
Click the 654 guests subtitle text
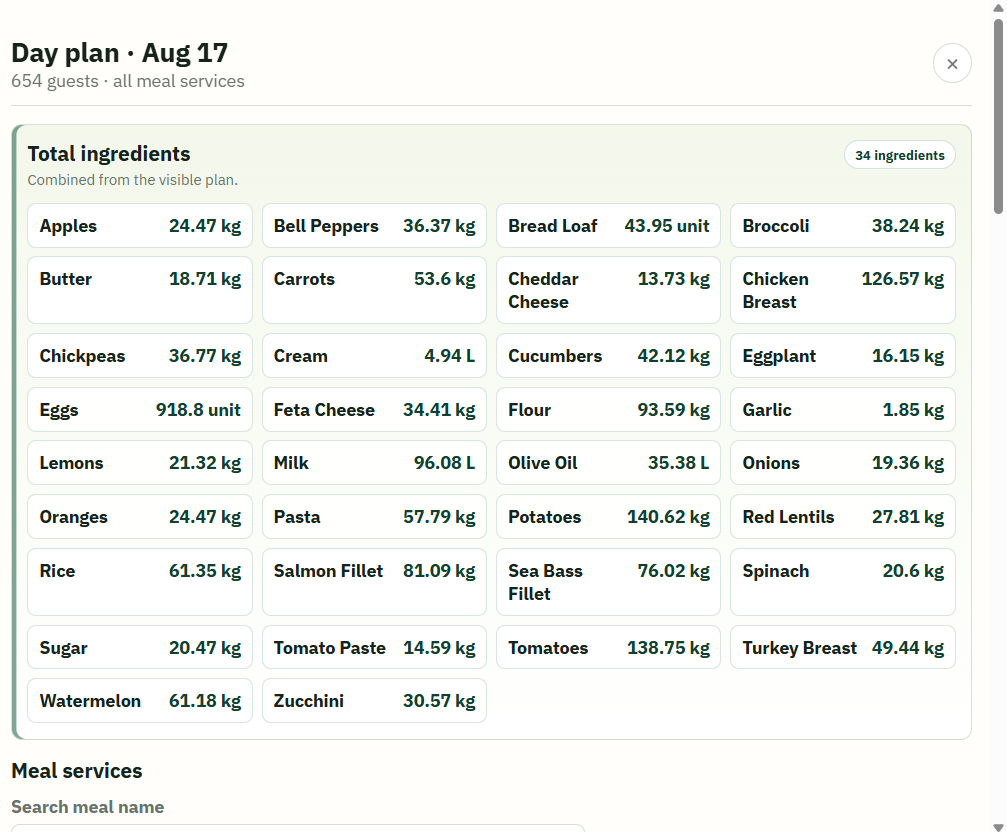128,81
